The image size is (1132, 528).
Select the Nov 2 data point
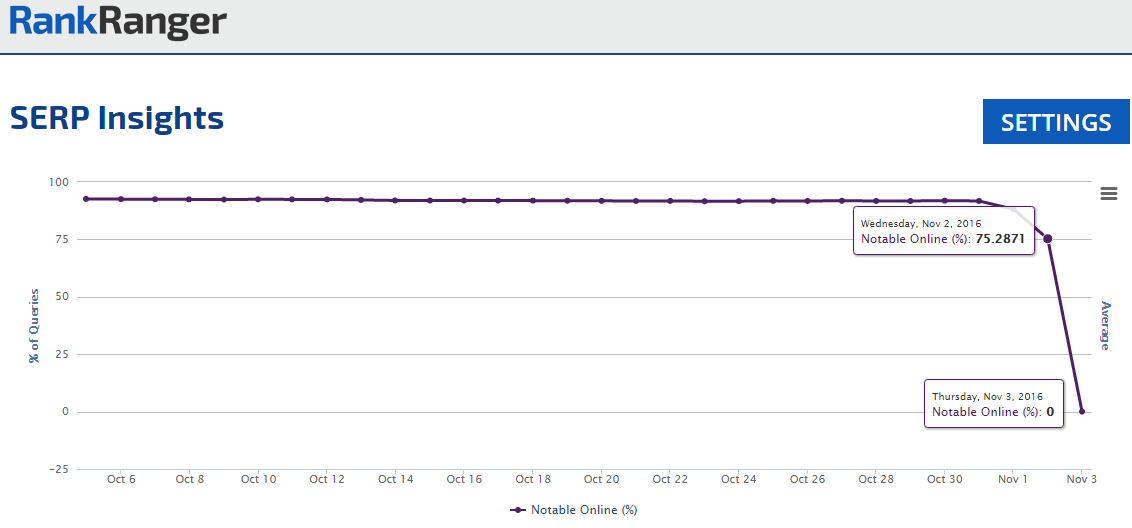(1047, 238)
